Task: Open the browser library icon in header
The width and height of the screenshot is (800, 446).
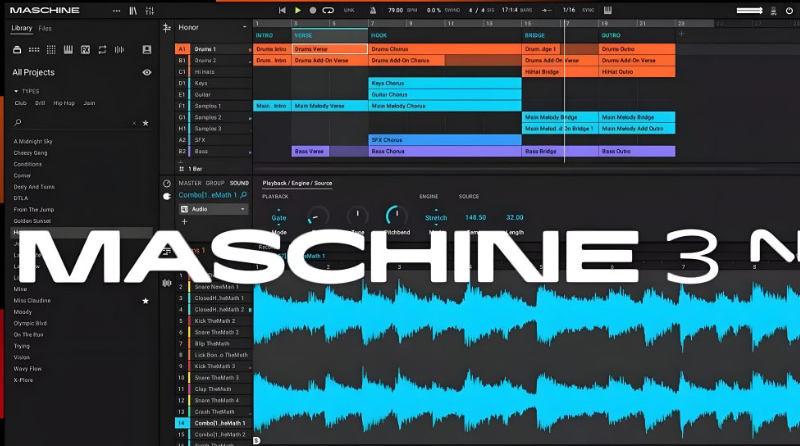Action: click(133, 10)
